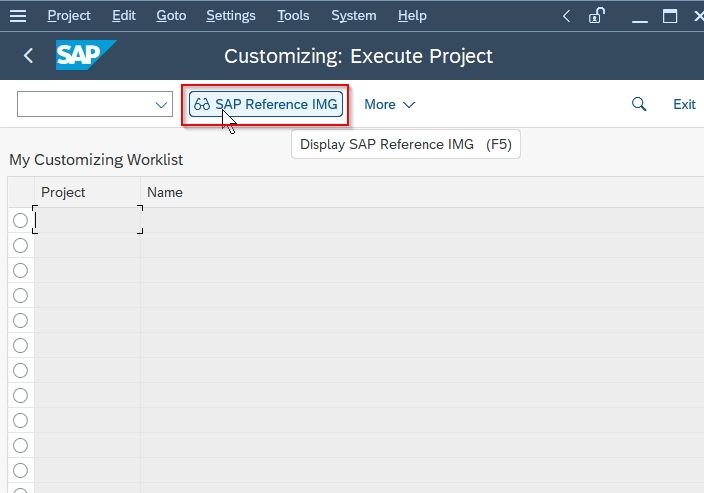Open the System menu

(353, 16)
